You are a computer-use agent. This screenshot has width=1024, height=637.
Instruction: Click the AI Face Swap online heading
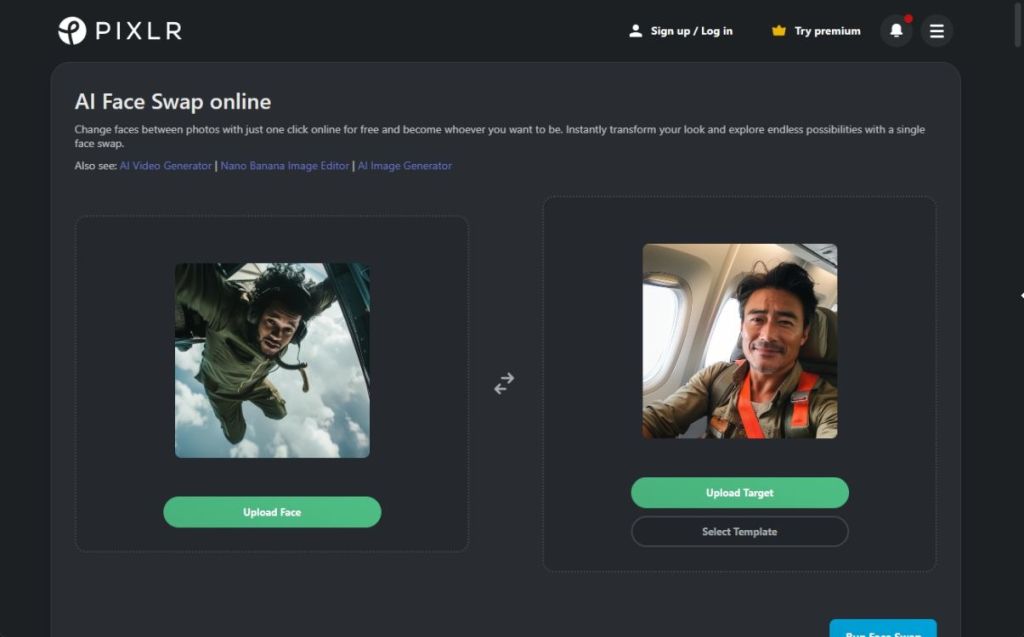pyautogui.click(x=173, y=102)
